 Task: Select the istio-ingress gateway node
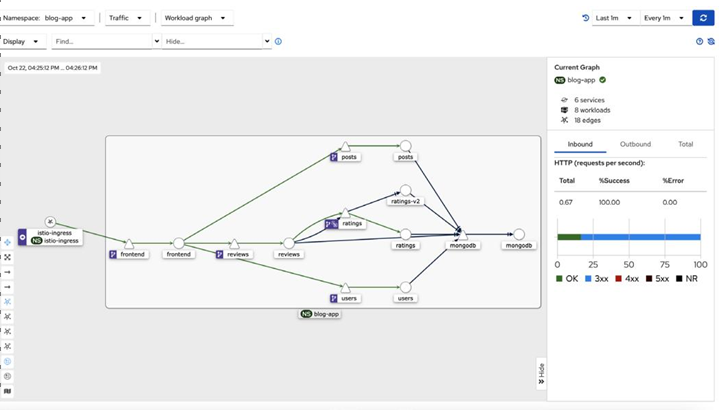51,222
